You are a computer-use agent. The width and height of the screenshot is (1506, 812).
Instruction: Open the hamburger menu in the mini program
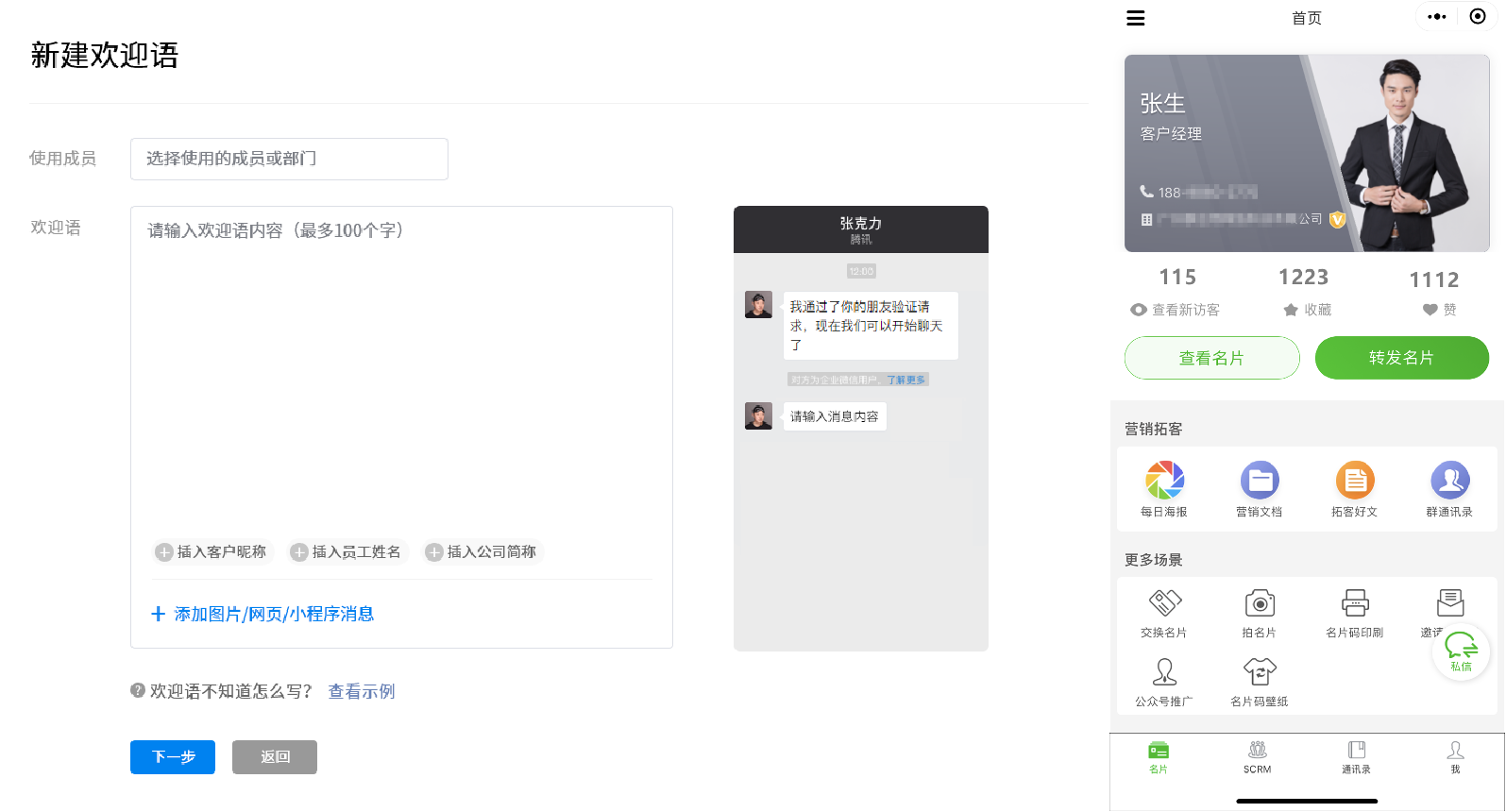pyautogui.click(x=1136, y=18)
